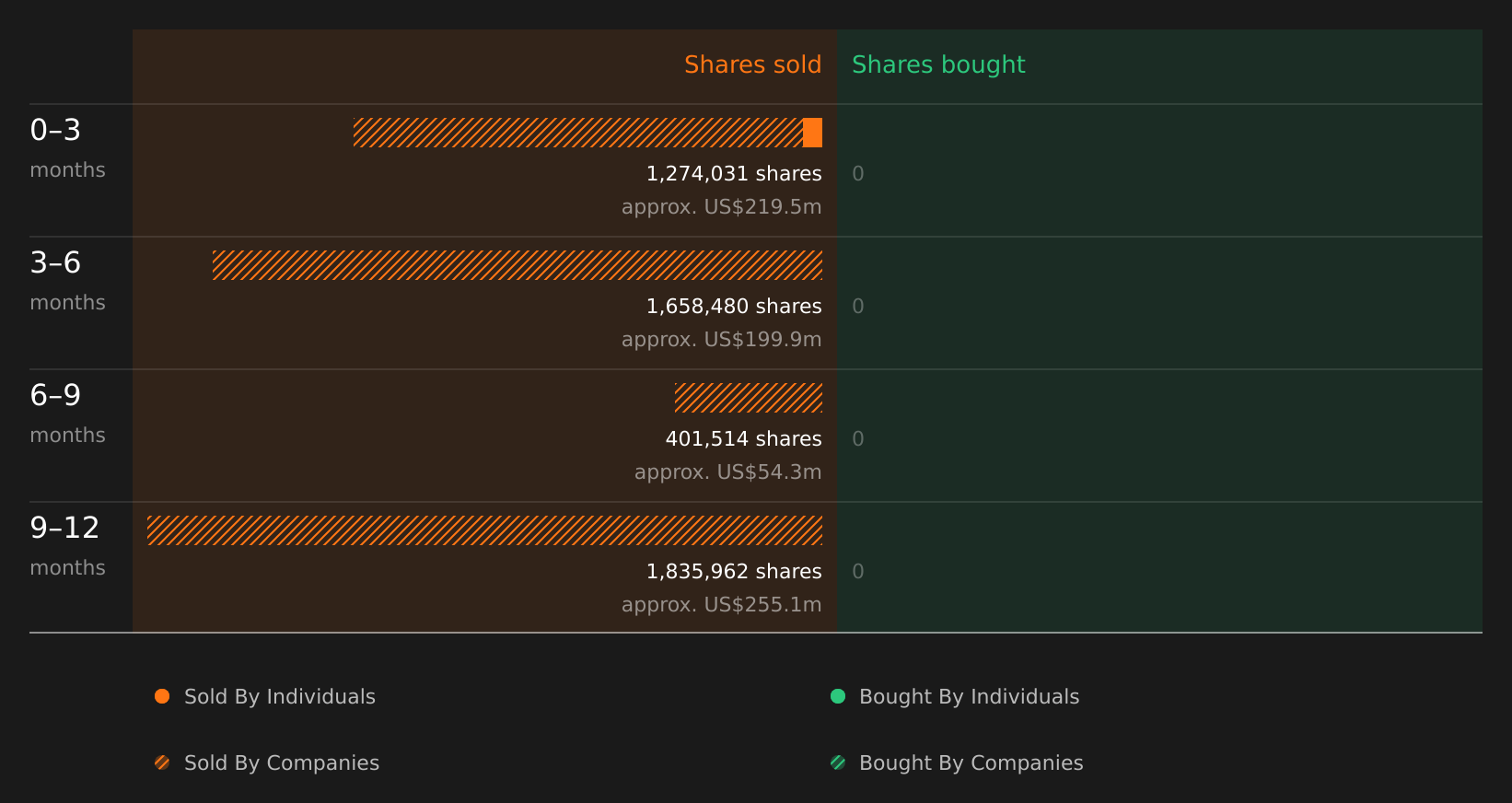The height and width of the screenshot is (803, 1512).
Task: Click the 1,835,962 shares value
Action: [x=734, y=572]
